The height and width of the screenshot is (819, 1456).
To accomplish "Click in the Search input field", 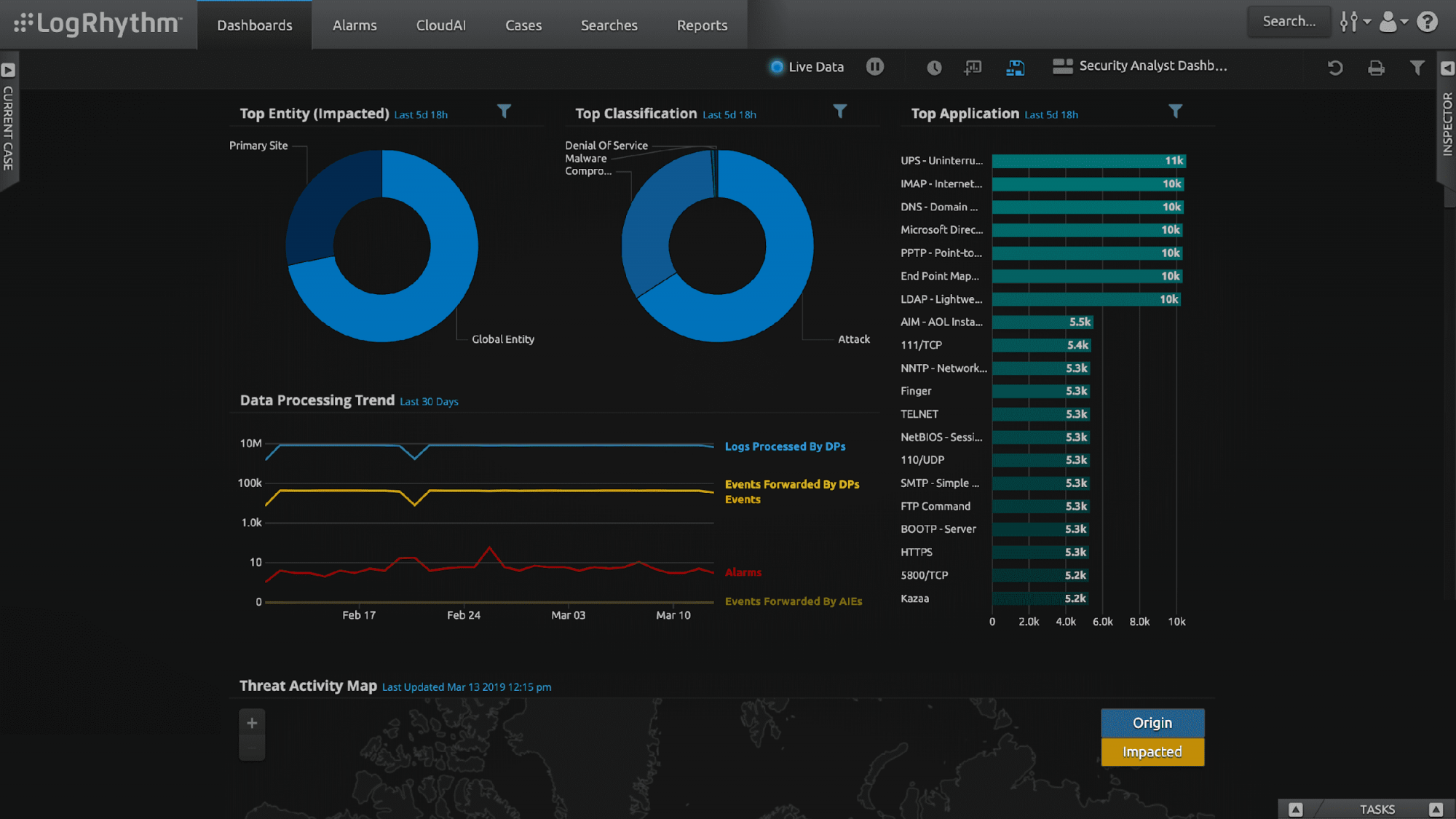I will click(1289, 22).
